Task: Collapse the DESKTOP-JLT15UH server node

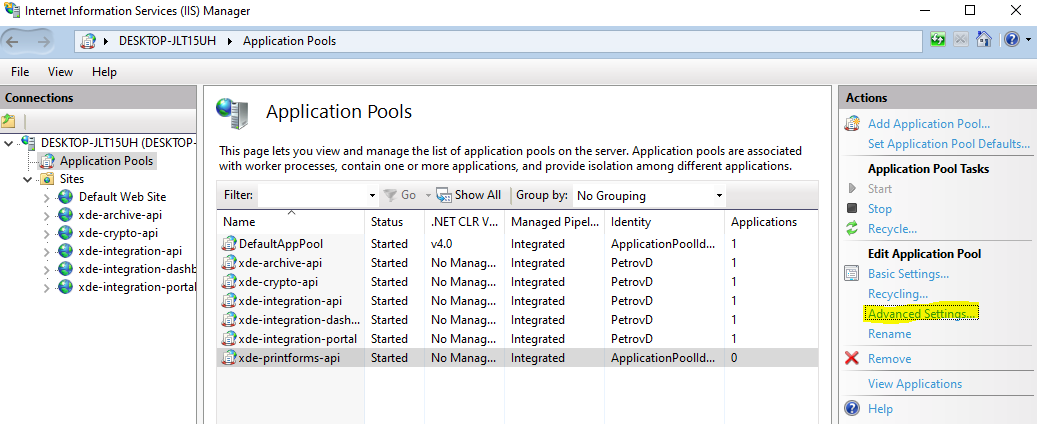Action: pyautogui.click(x=7, y=143)
